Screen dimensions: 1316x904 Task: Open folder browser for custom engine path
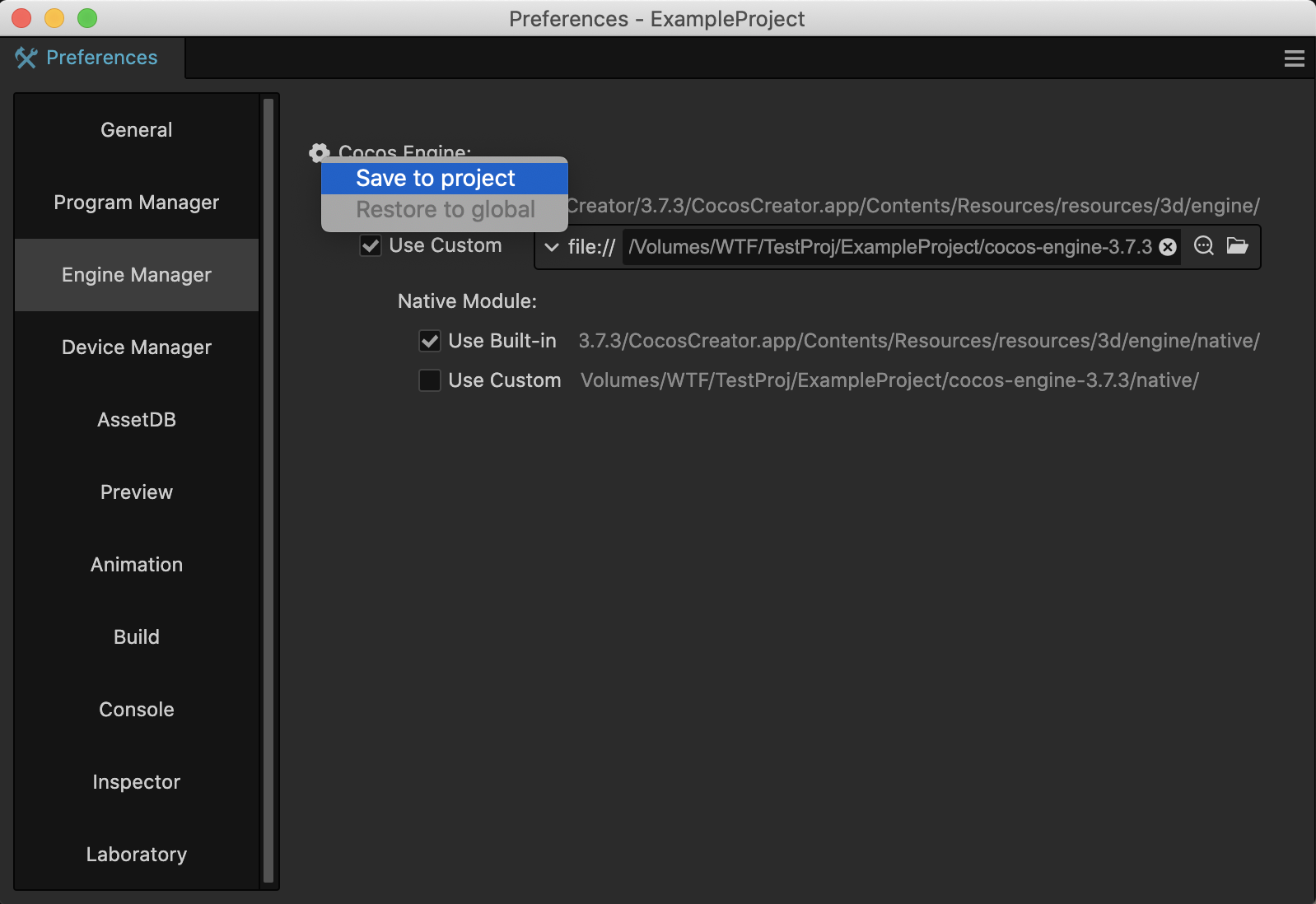[x=1238, y=245]
